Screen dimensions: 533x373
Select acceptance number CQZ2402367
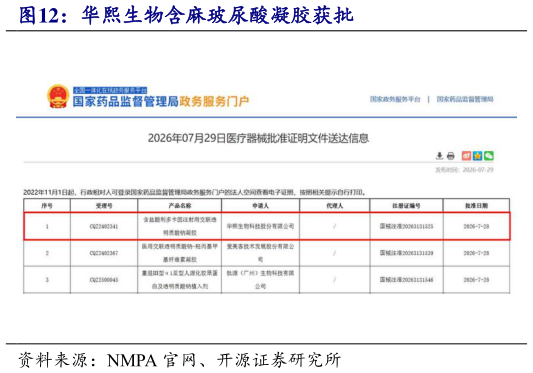coord(104,253)
